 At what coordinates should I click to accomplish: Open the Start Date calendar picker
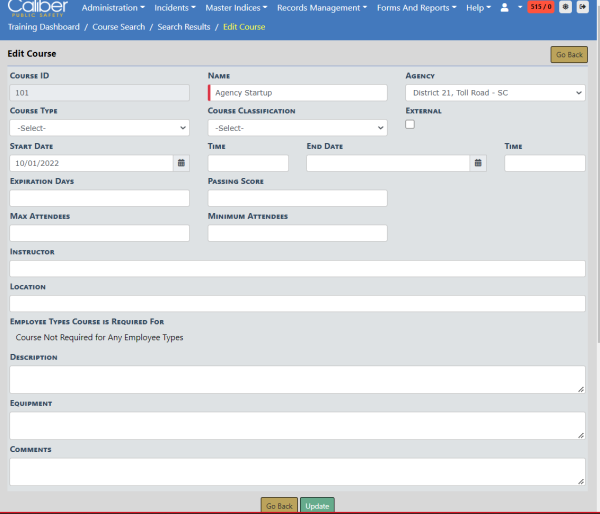point(181,162)
